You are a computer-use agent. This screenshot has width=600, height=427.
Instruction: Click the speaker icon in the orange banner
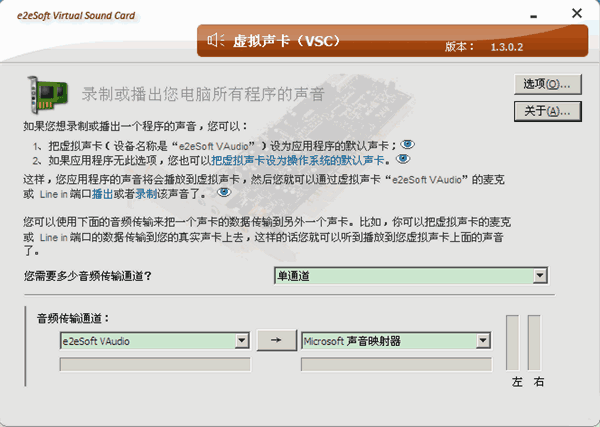click(x=216, y=40)
